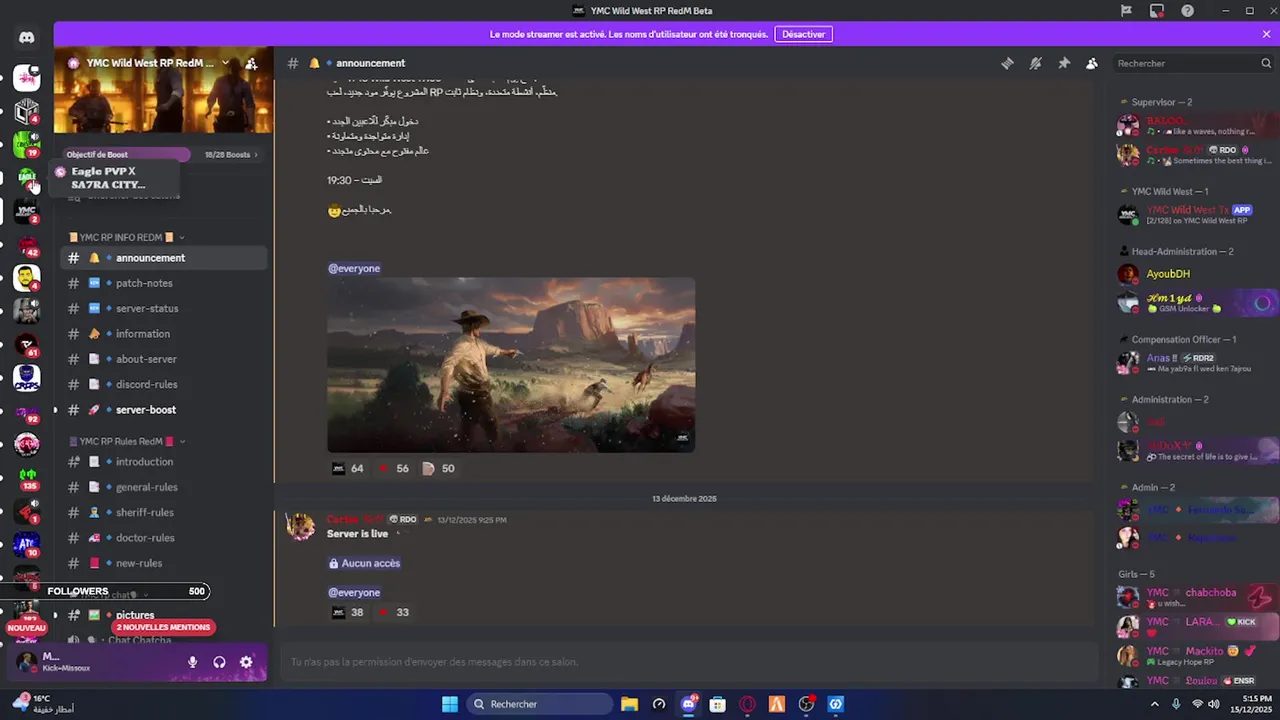Click the reaction showing 33

tap(394, 612)
